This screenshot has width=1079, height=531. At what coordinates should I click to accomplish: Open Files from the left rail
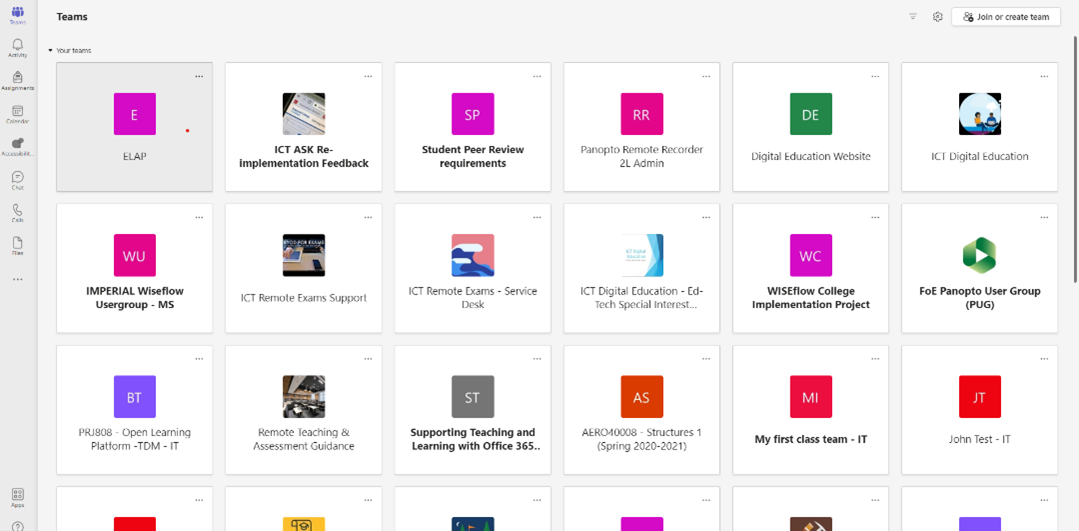[x=17, y=246]
